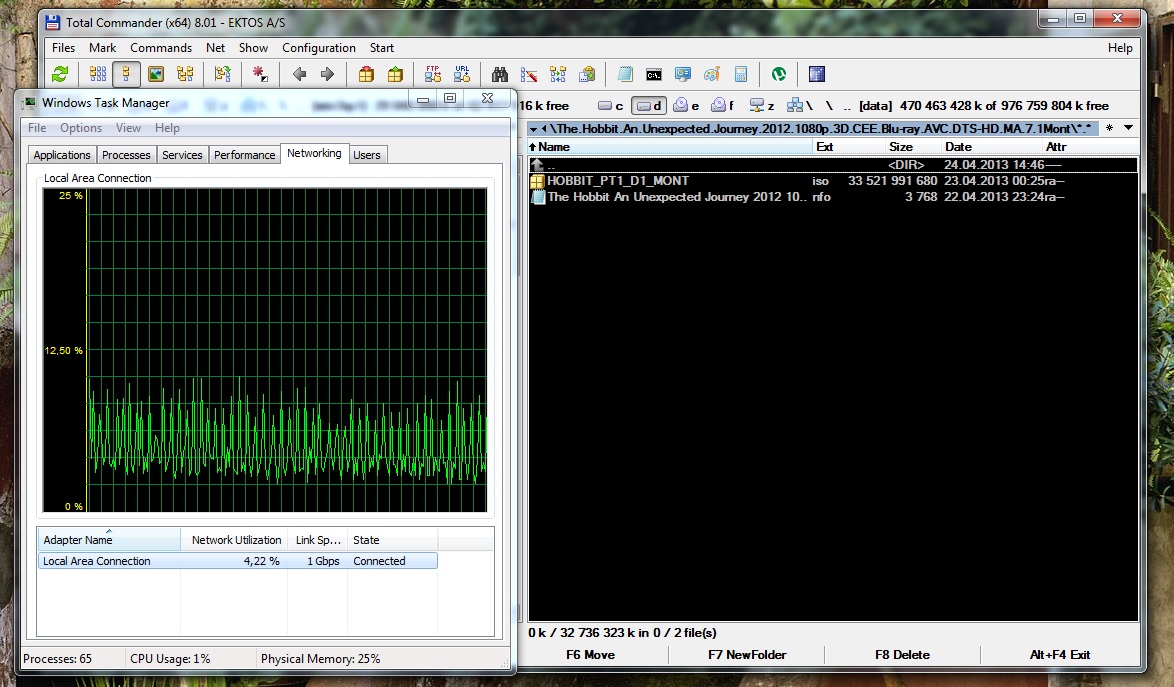Open the FTP connect icon
The width and height of the screenshot is (1174, 687).
click(433, 74)
